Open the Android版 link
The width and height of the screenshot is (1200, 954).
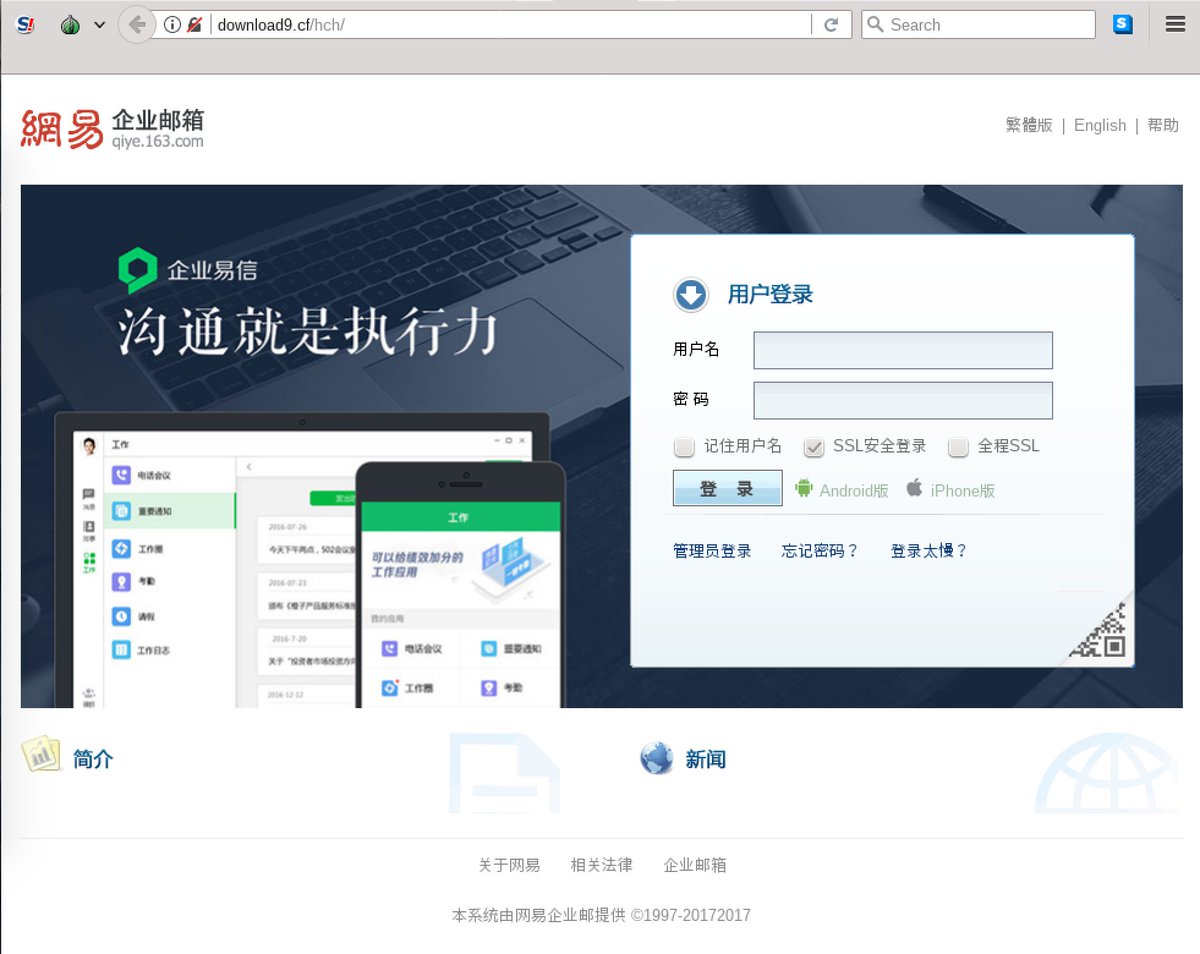(x=854, y=490)
